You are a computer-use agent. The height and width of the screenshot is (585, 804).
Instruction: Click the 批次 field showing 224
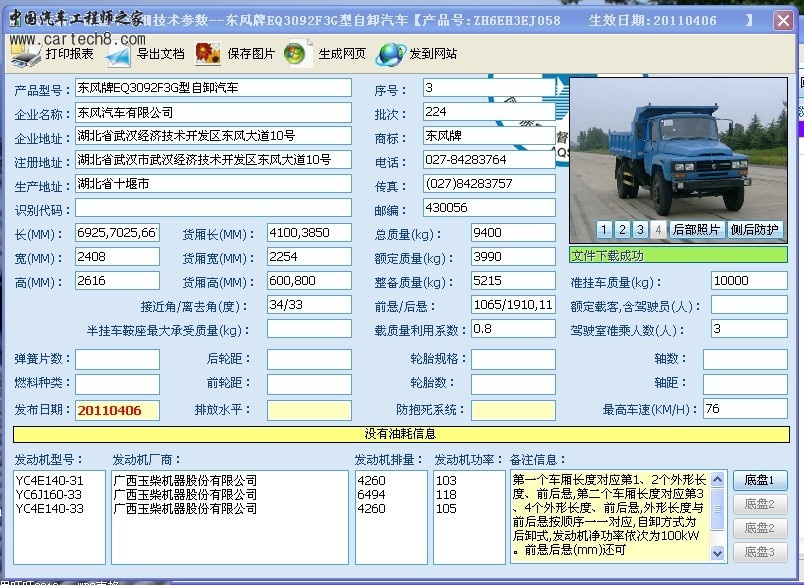click(x=489, y=112)
